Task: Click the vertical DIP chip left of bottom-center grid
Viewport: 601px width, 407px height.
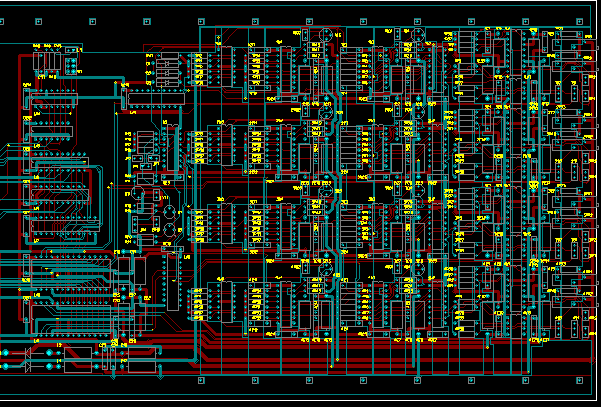Action: pos(170,283)
